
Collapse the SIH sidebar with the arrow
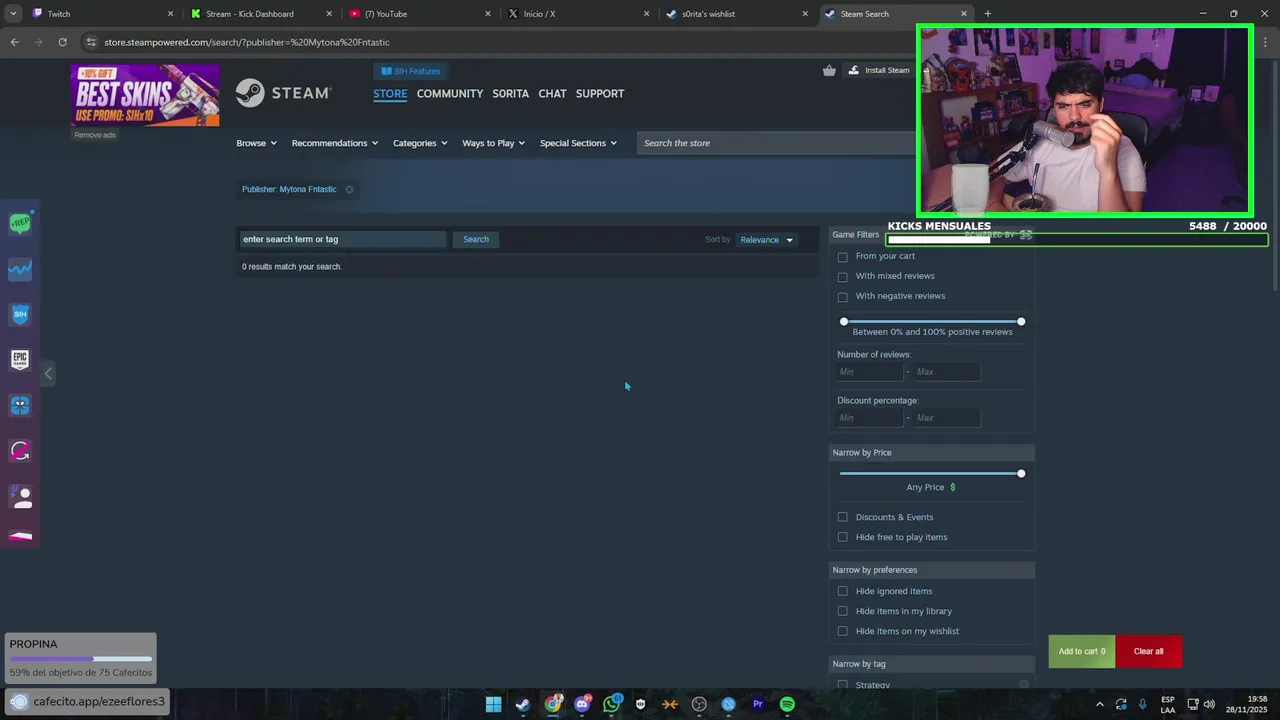pyautogui.click(x=48, y=373)
